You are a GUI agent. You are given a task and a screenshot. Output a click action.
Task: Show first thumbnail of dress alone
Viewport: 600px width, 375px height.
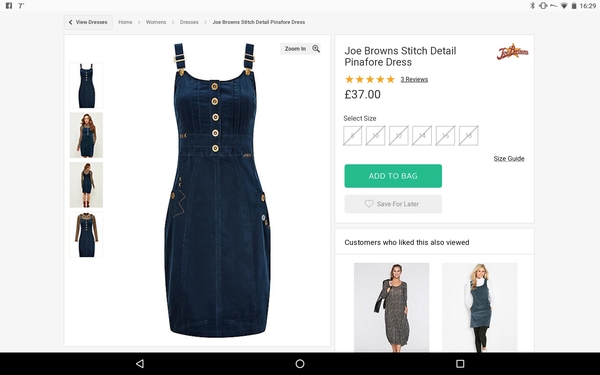coord(86,85)
